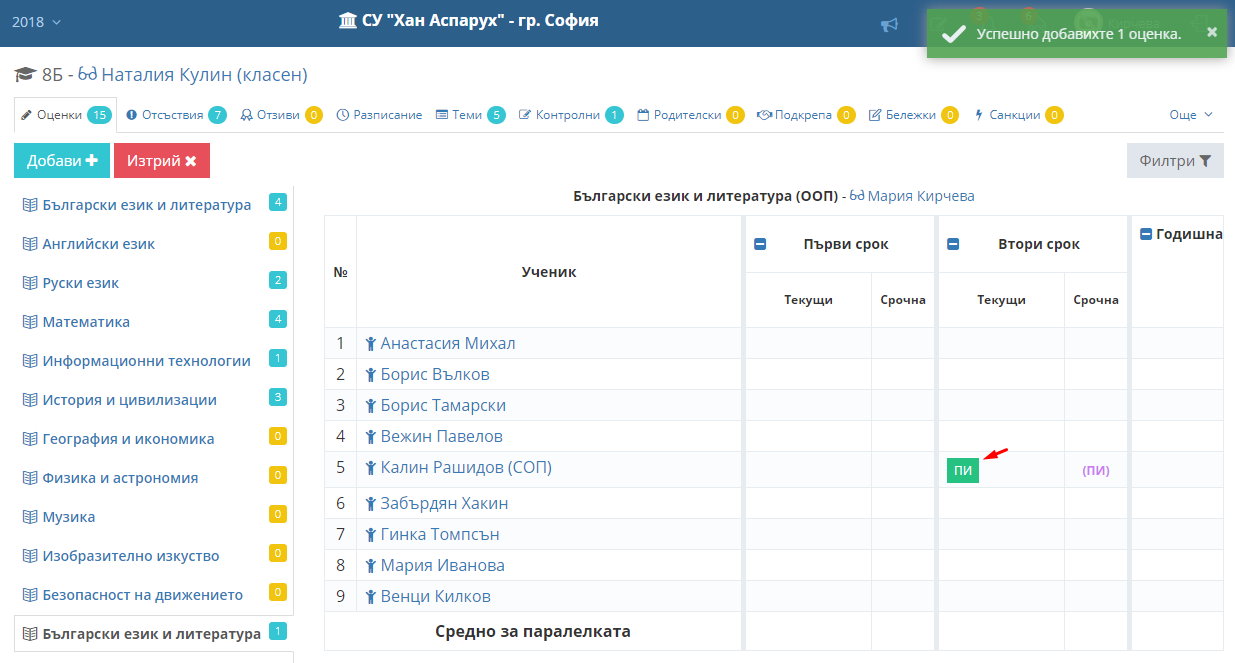This screenshot has width=1235, height=663.
Task: Select Английски език in subject list
Action: (98, 243)
